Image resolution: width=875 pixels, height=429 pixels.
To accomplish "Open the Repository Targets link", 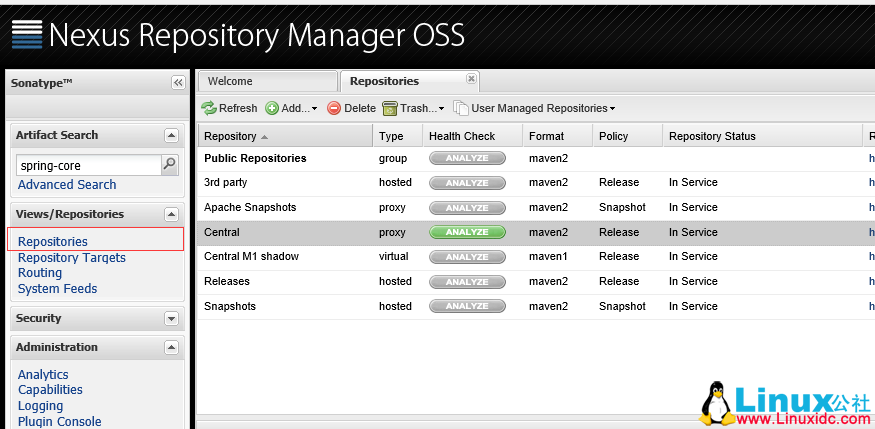I will click(x=72, y=257).
